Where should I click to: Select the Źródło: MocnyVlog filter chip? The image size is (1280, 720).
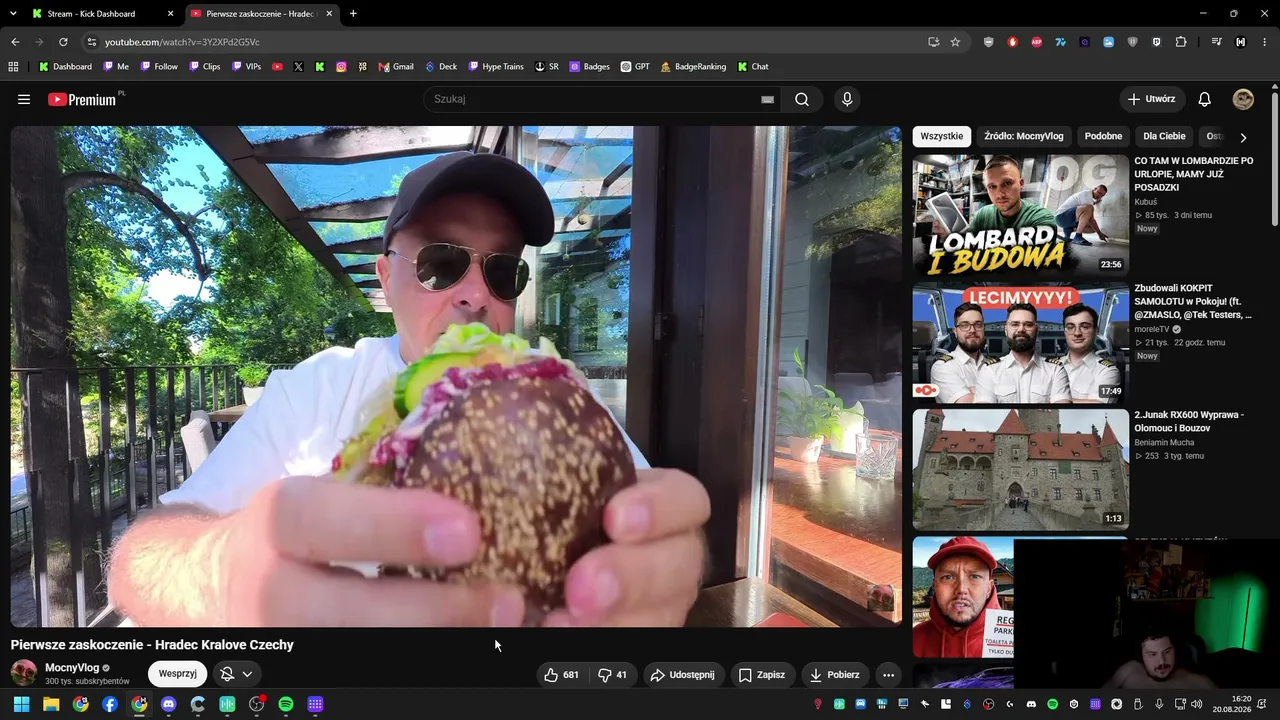(1024, 136)
